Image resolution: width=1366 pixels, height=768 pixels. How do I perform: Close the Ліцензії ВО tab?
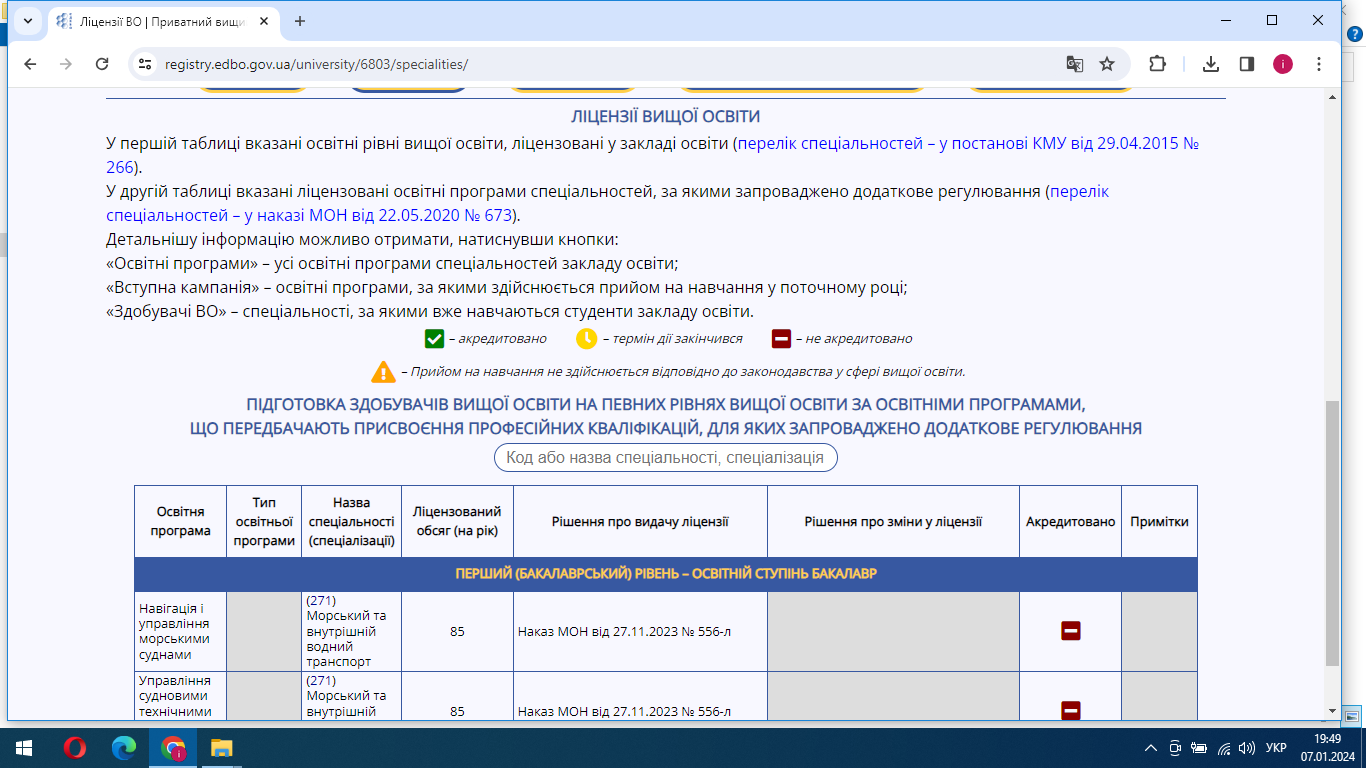[x=263, y=21]
